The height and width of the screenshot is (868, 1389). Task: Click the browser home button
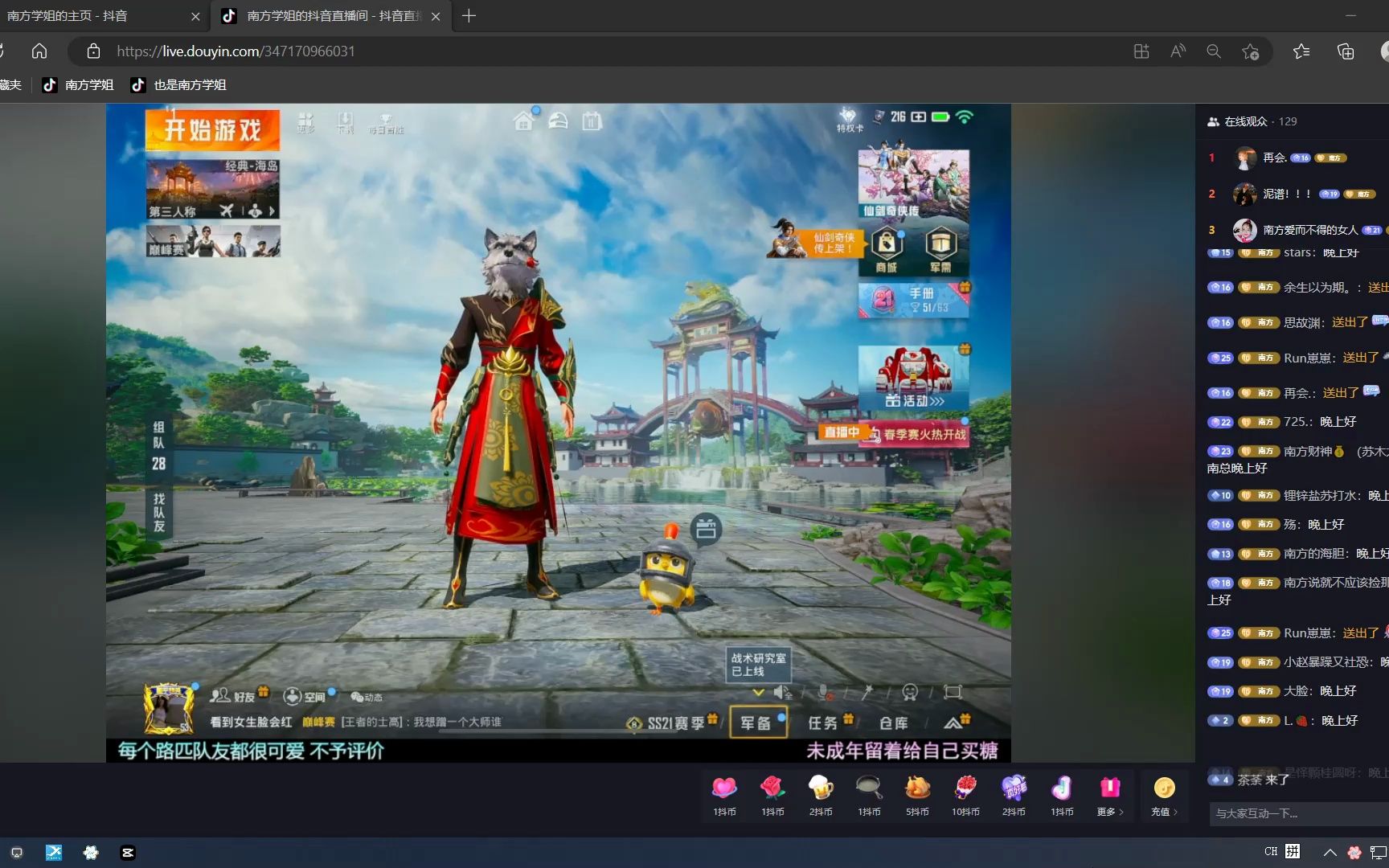[x=39, y=51]
